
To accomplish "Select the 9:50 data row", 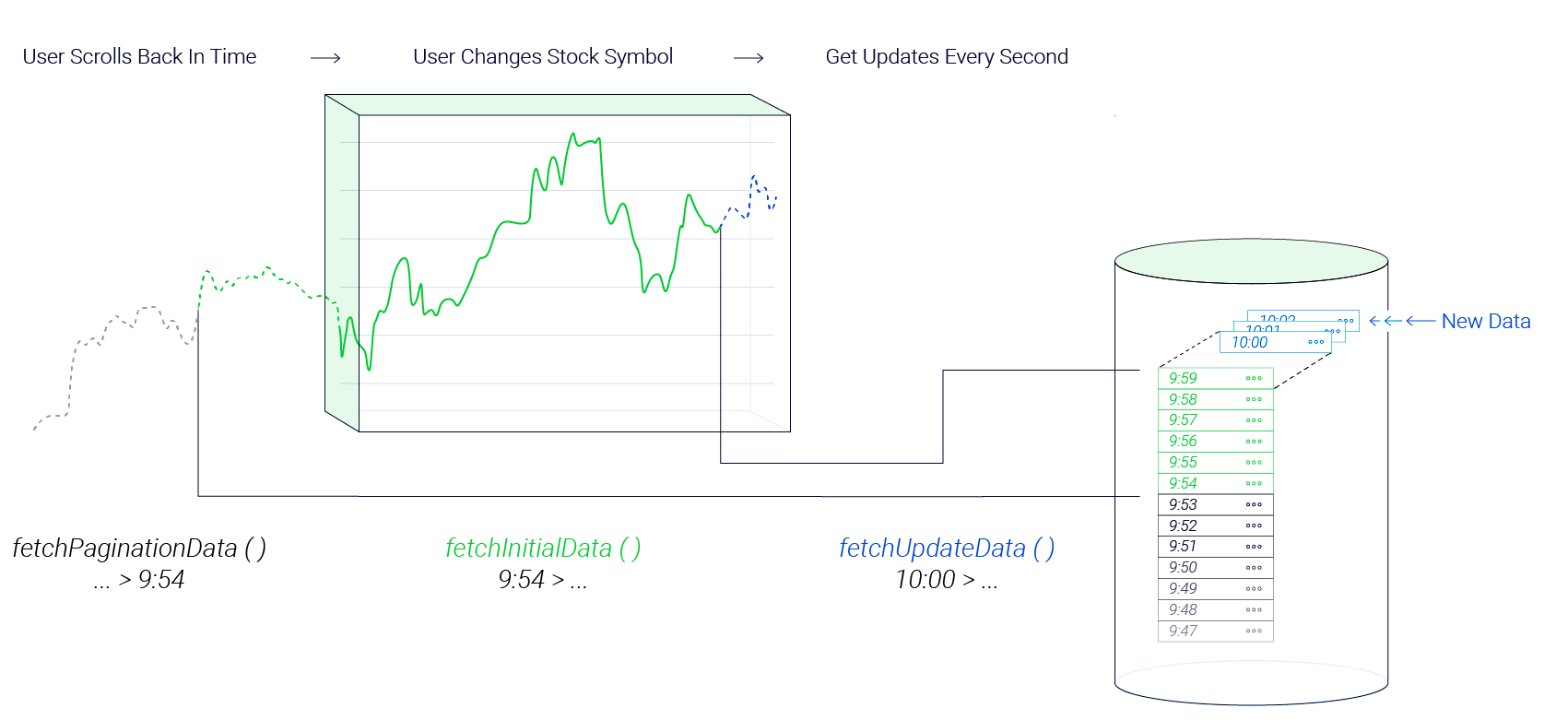I will pos(1216,568).
